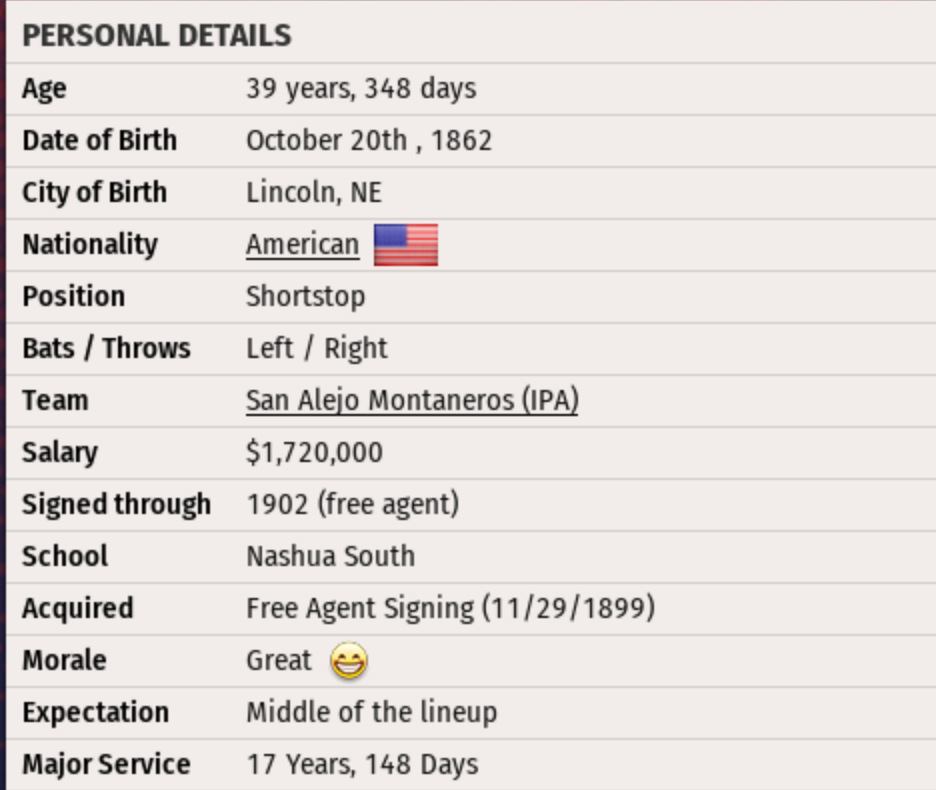The height and width of the screenshot is (790, 936).
Task: Select Middle of the lineup expectation
Action: (371, 713)
